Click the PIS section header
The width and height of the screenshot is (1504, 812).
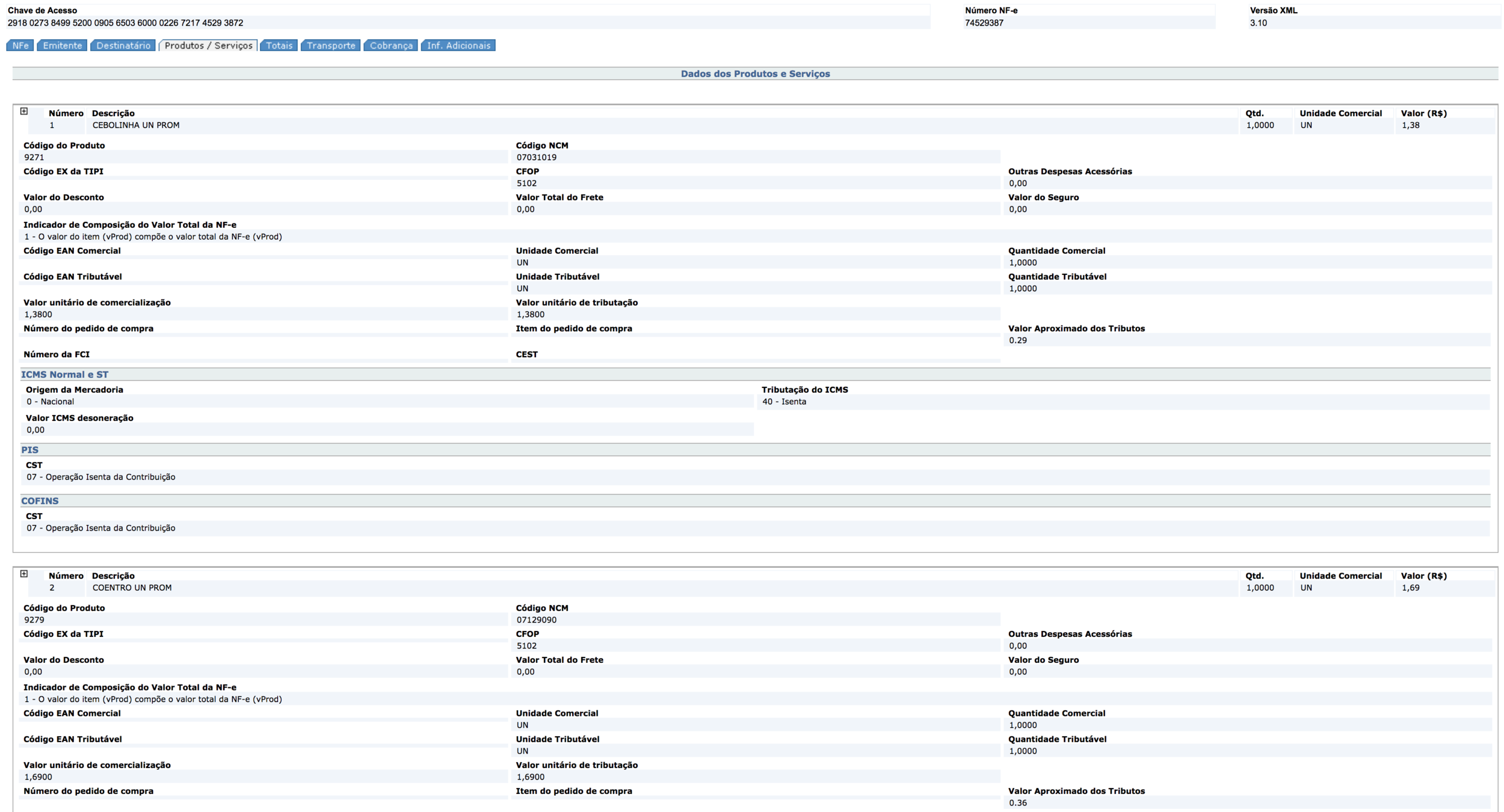point(30,450)
